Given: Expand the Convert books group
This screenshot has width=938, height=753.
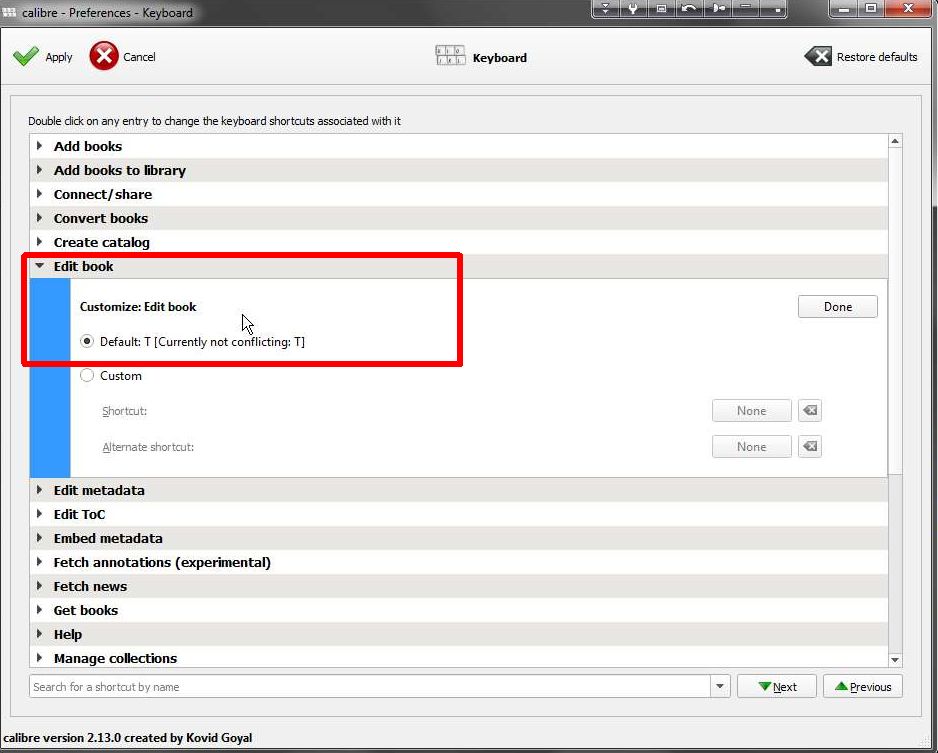Looking at the screenshot, I should (x=39, y=218).
